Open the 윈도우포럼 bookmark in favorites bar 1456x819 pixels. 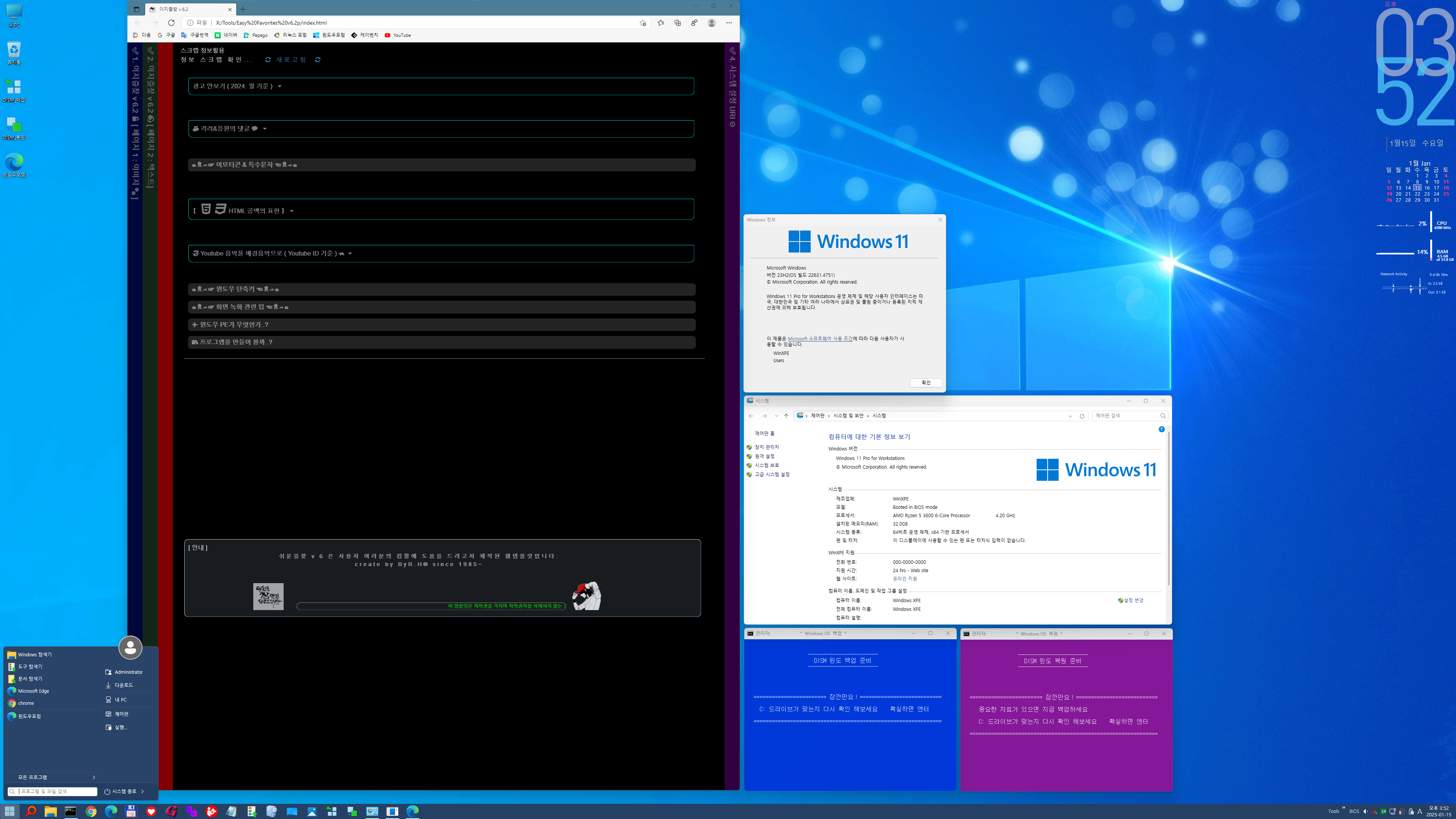point(329,35)
